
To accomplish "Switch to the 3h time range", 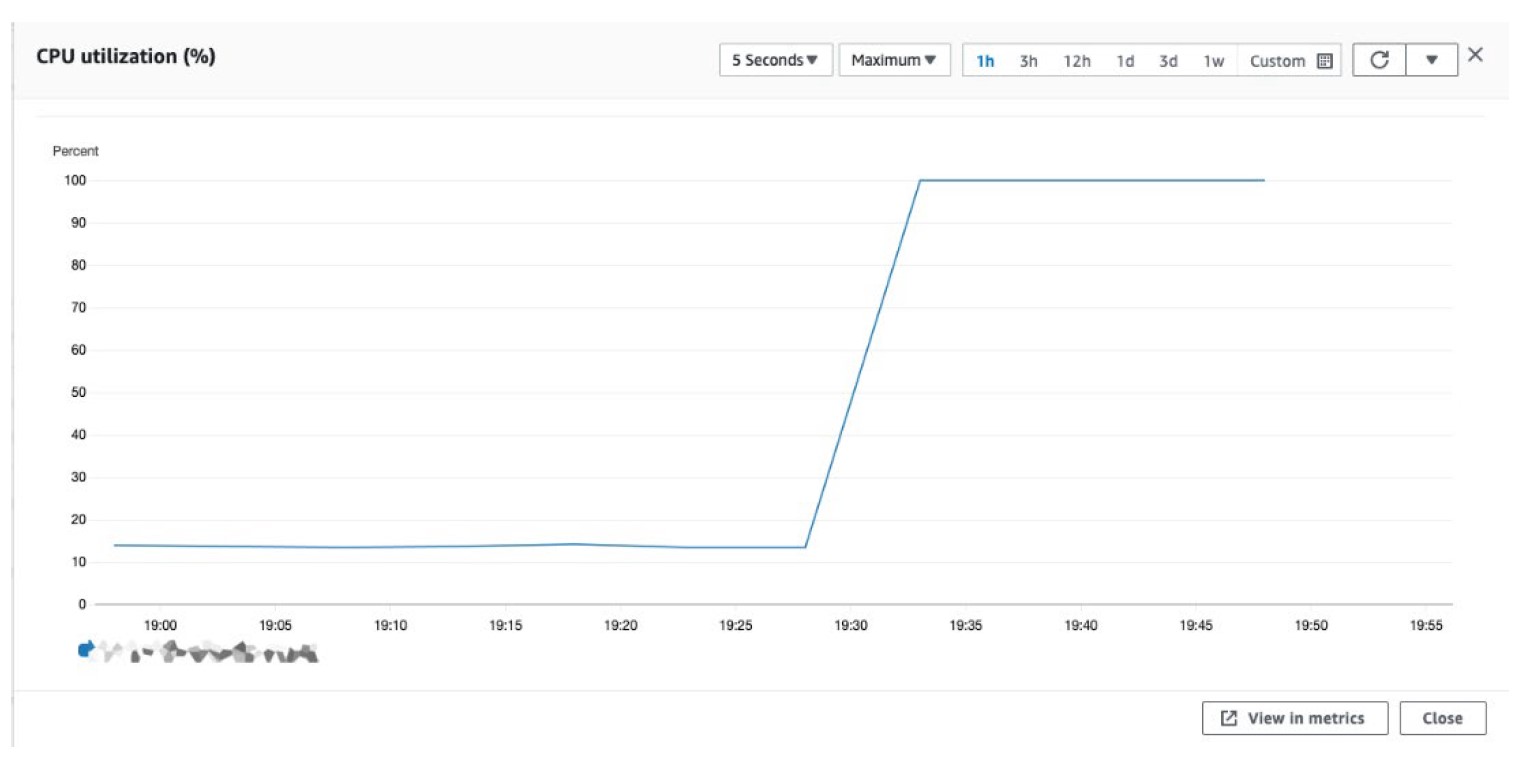I will point(1028,61).
